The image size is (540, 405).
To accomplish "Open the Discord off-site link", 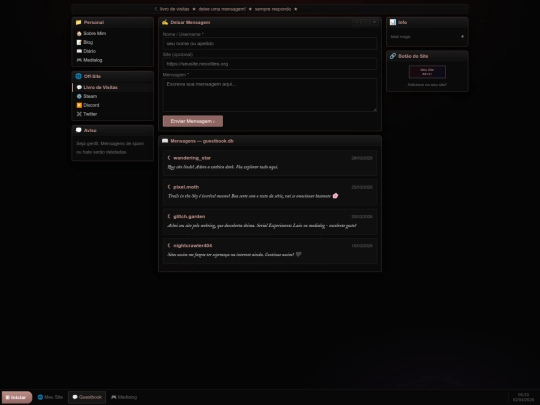I will [113, 105].
